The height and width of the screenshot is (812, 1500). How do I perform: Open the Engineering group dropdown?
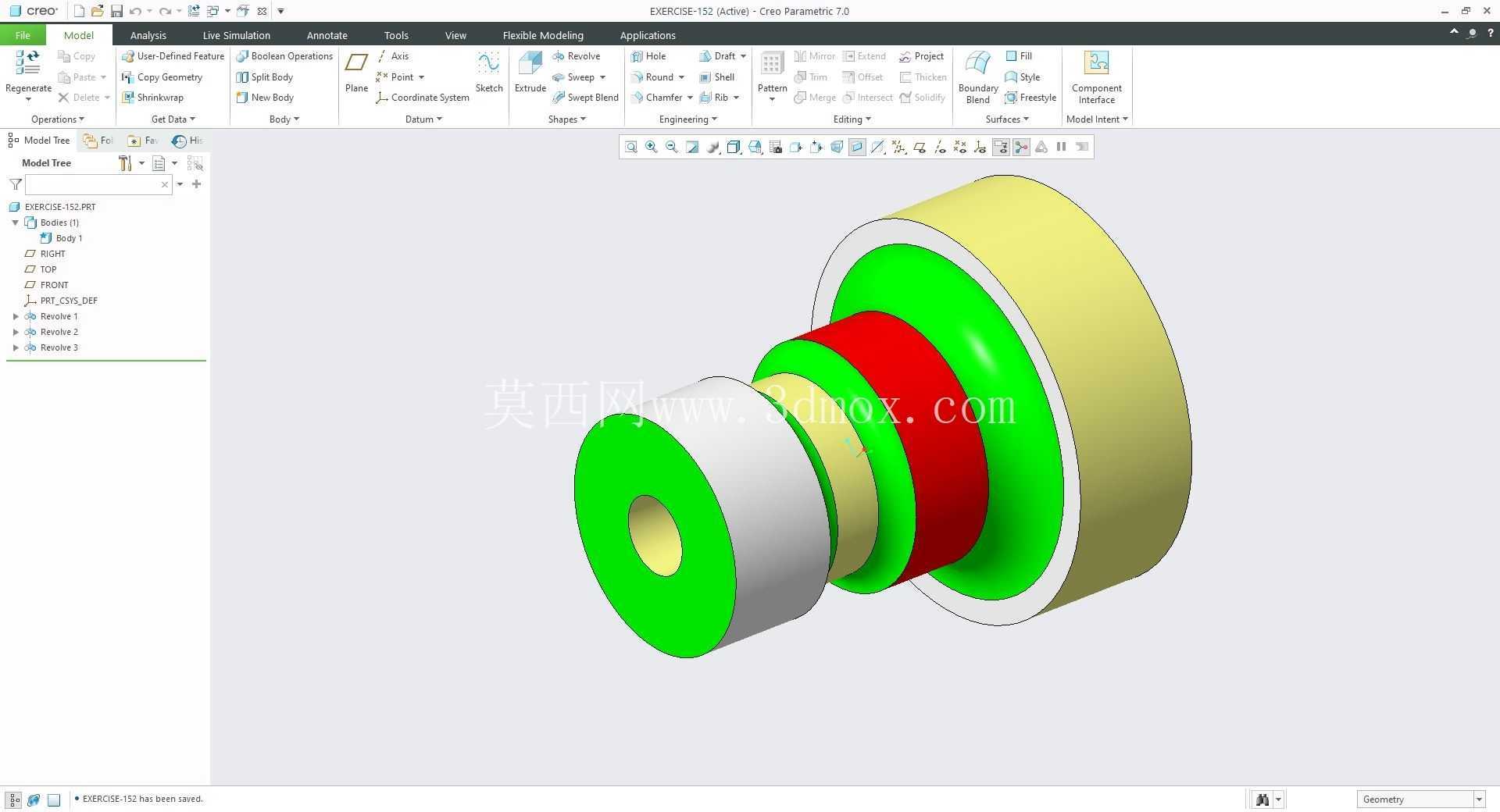coord(687,119)
